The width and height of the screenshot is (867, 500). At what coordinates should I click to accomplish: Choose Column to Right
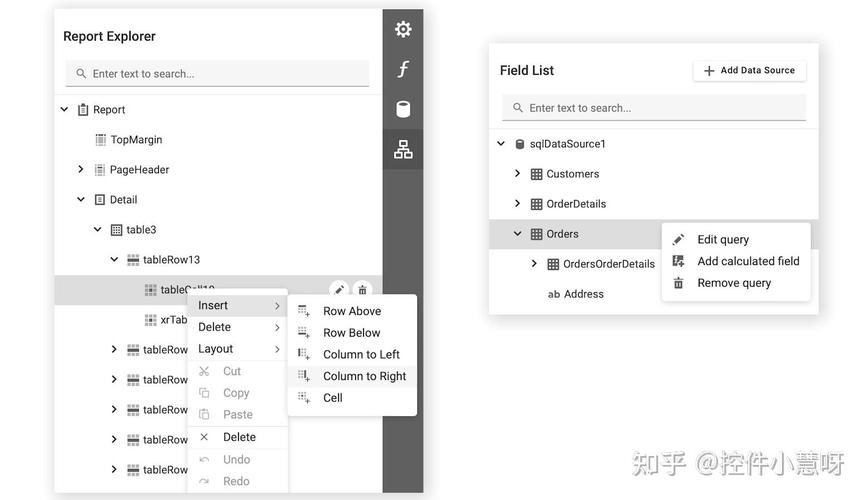pyautogui.click(x=352, y=376)
